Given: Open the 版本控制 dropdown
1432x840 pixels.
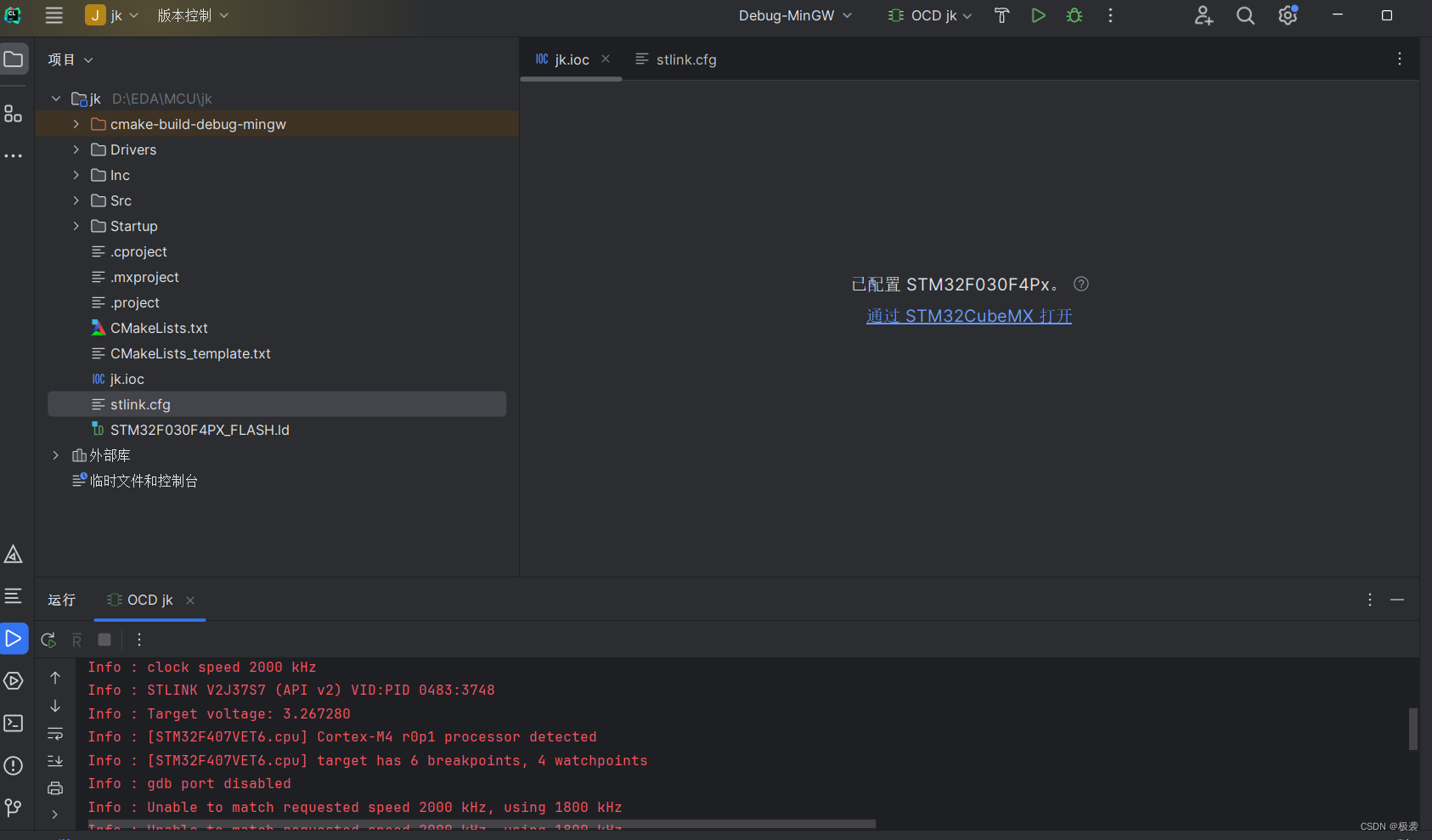Looking at the screenshot, I should (193, 15).
